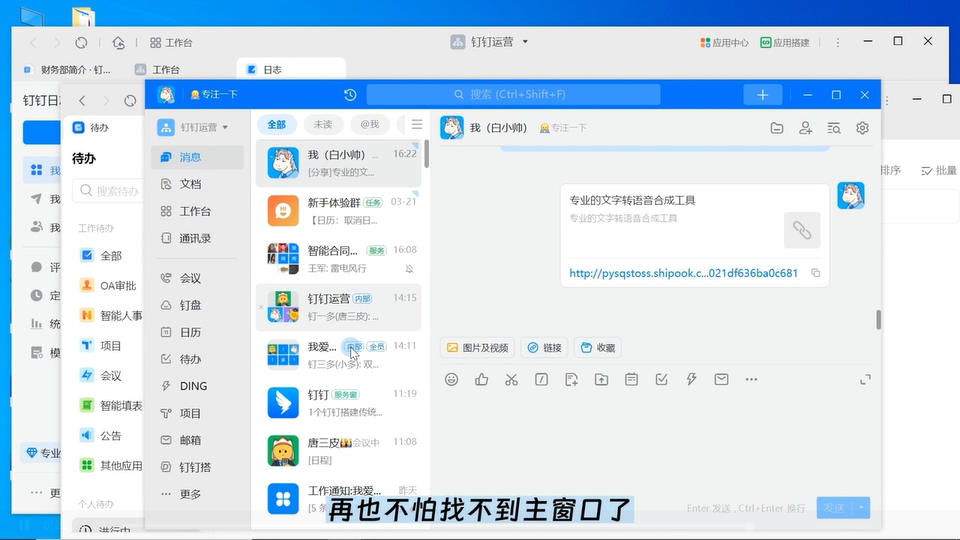This screenshot has width=960, height=540.
Task: Open the pysqstoss.shipook hyperlink
Action: point(683,273)
